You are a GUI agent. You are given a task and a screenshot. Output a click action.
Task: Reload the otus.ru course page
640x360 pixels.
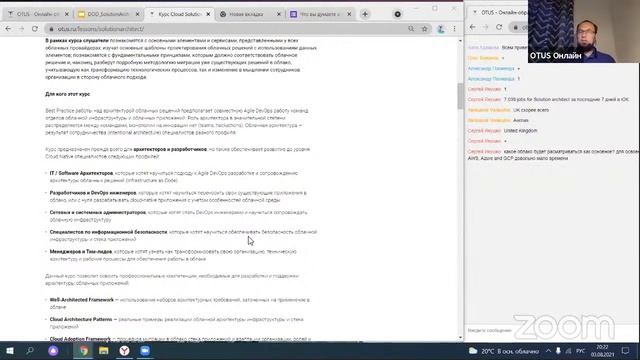35,29
